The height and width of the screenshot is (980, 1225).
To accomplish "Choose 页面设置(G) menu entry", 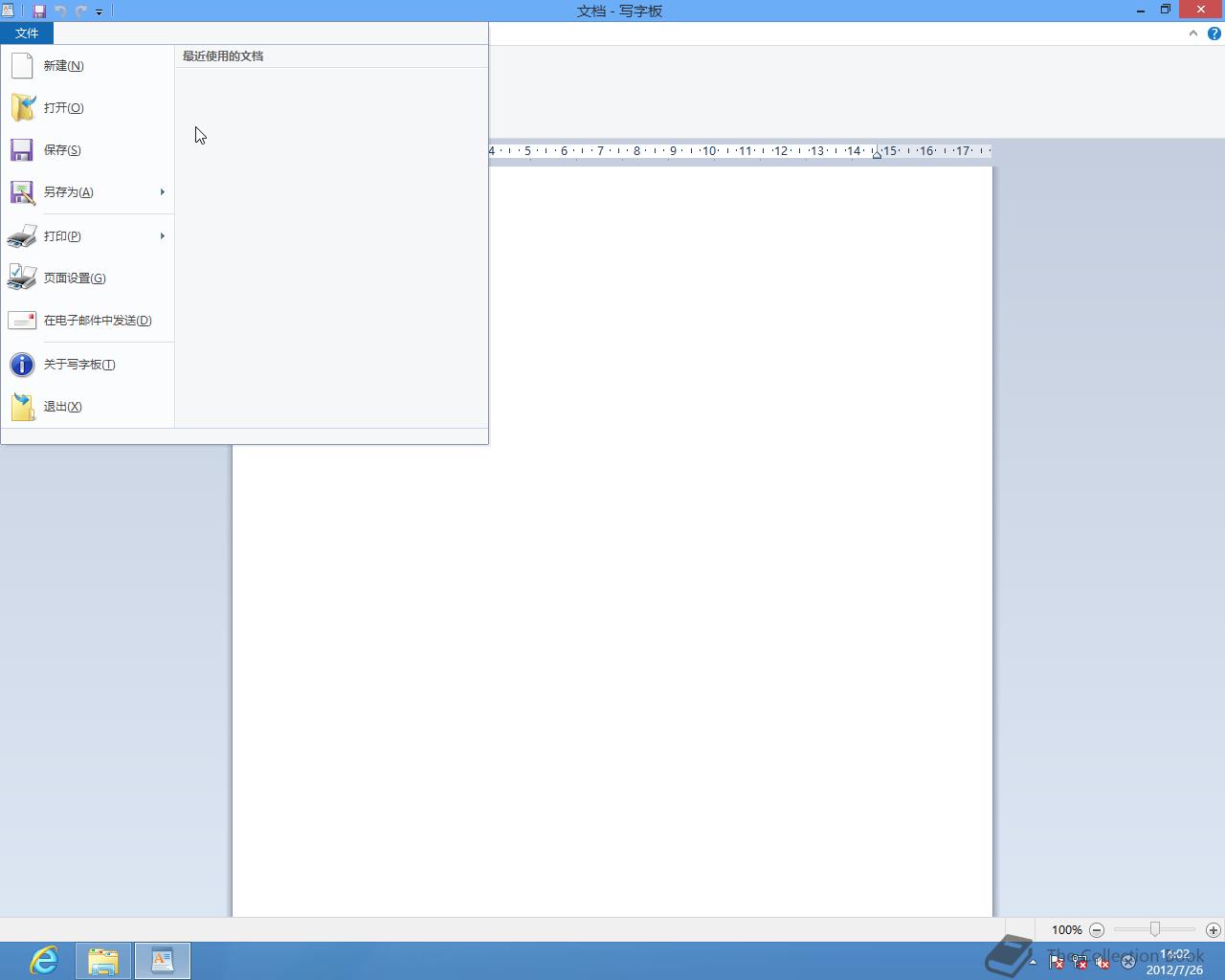I will [x=87, y=278].
